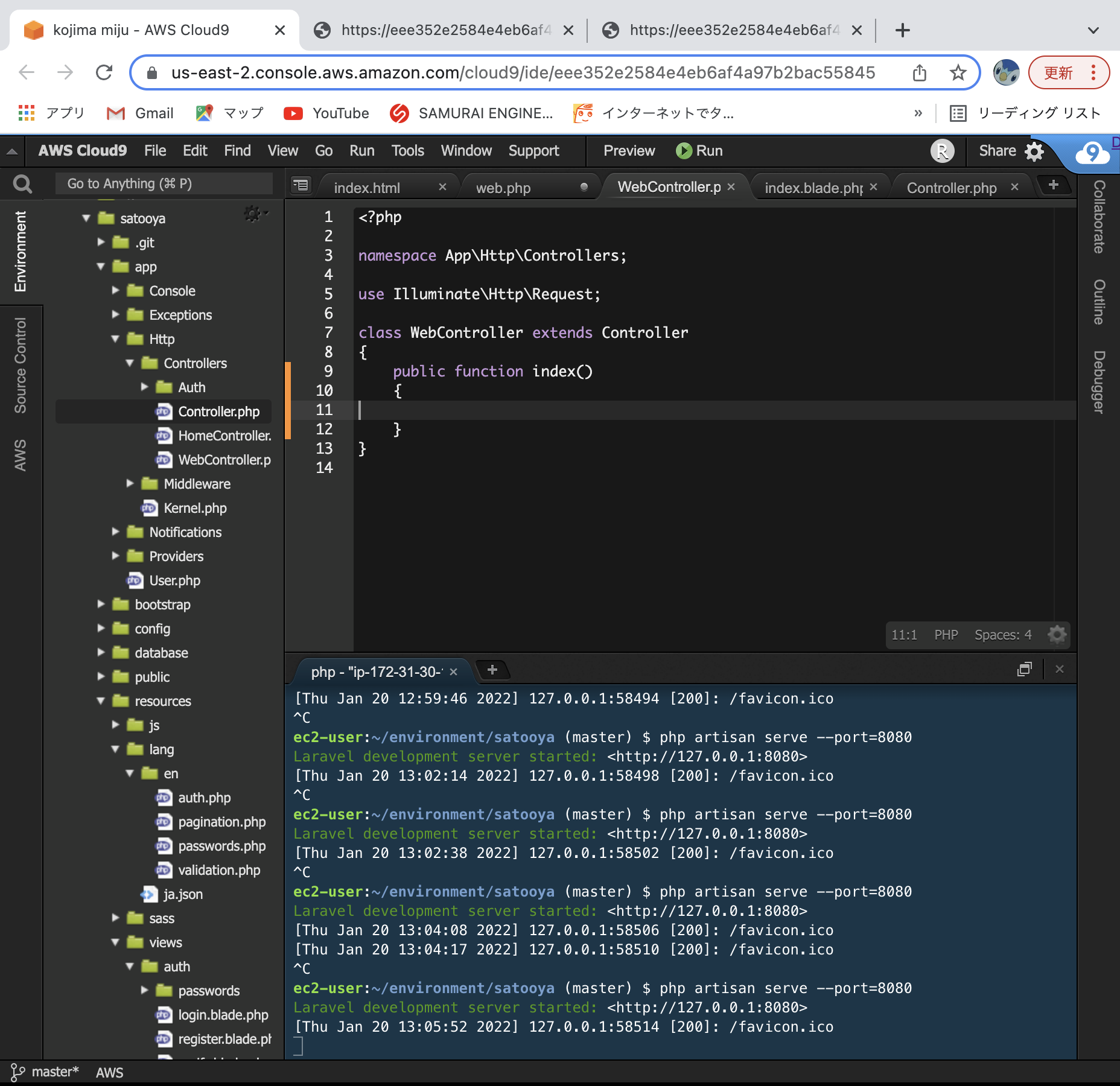
Task: Close the terminal panel with X icon
Action: point(1060,669)
